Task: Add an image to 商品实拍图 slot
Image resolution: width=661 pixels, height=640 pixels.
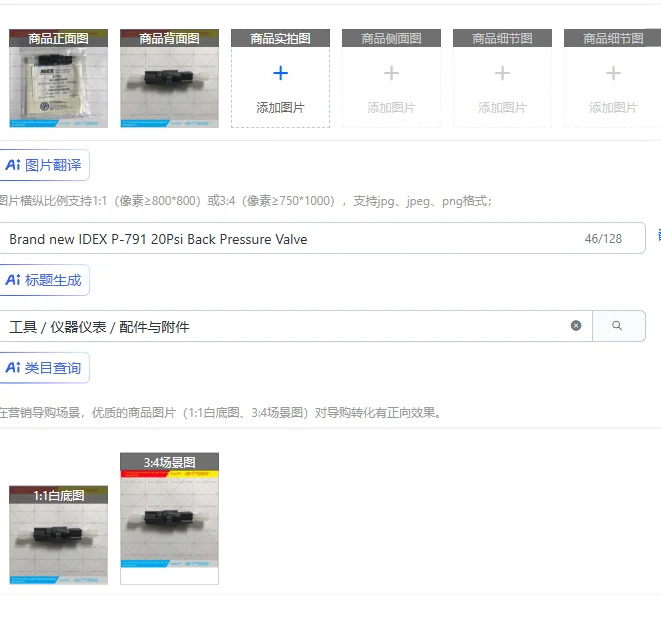Action: click(280, 78)
